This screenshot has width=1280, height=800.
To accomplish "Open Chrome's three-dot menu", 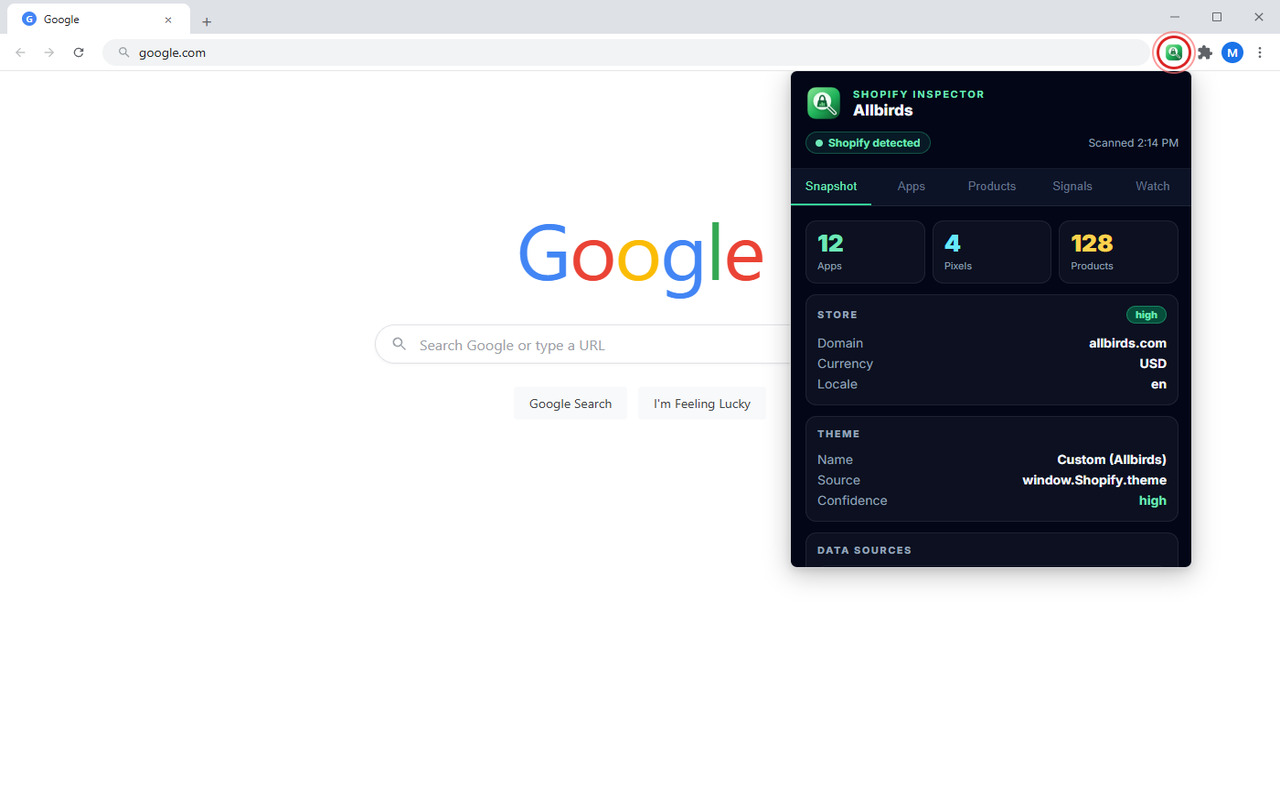I will coord(1260,52).
